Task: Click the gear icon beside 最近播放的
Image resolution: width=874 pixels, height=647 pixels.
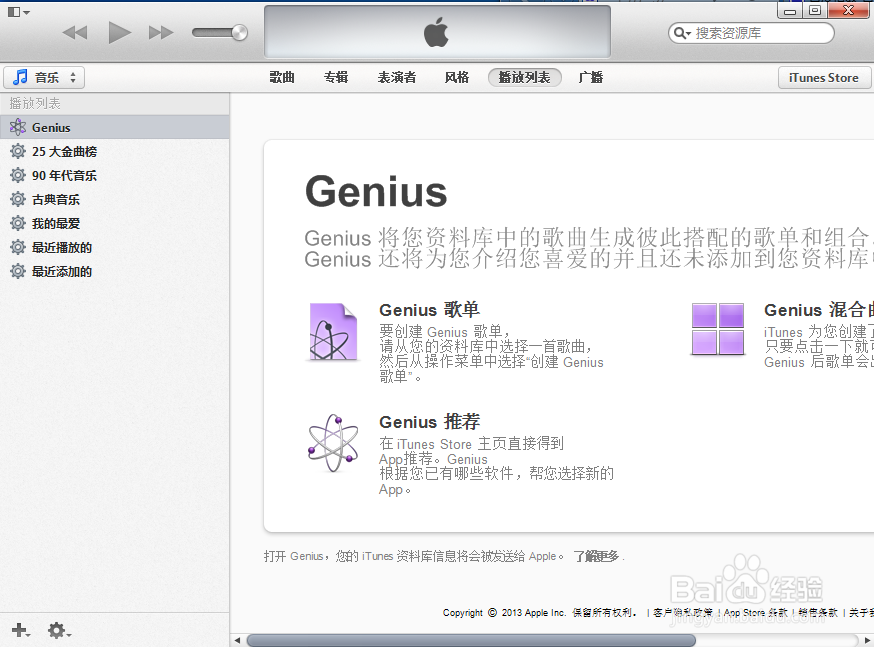Action: coord(18,247)
